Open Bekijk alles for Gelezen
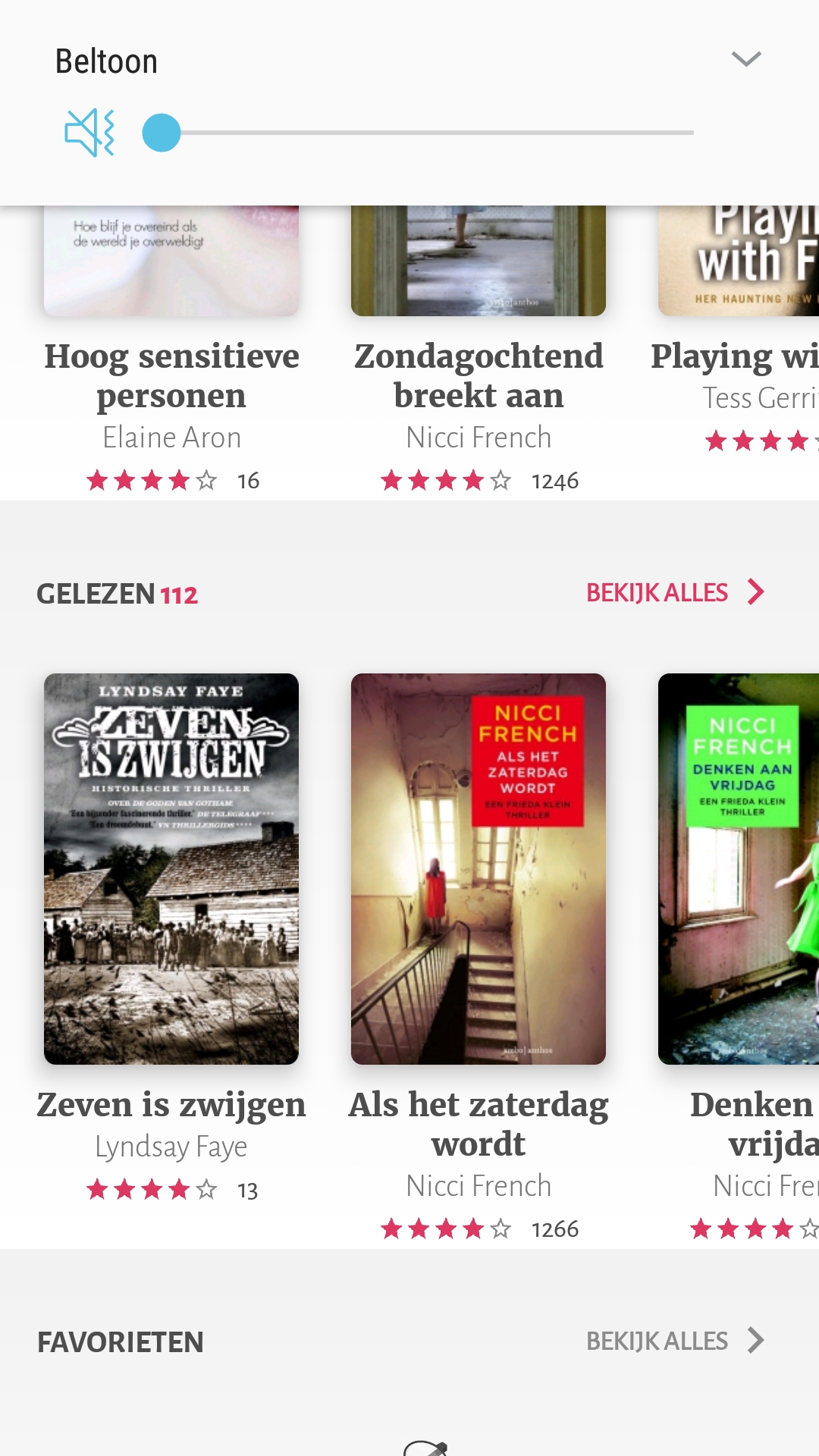The height and width of the screenshot is (1456, 819). 657,592
